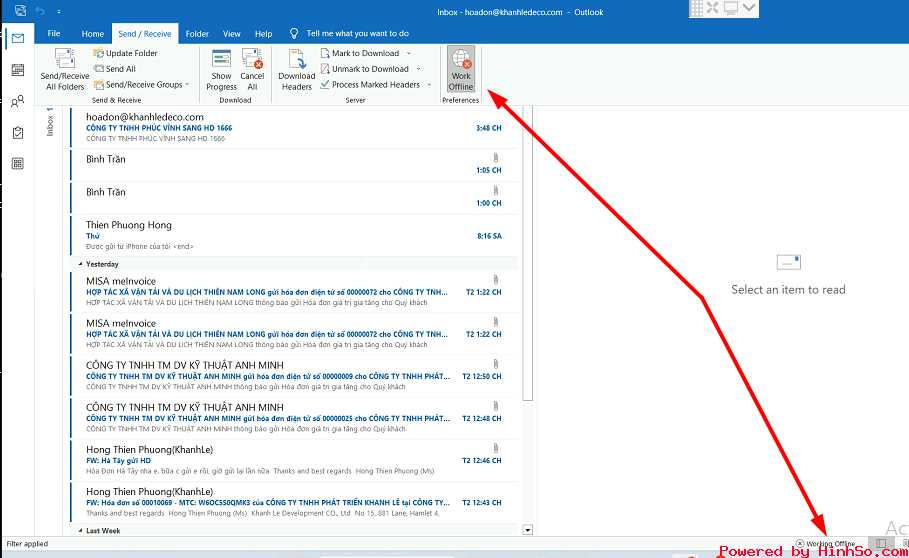This screenshot has height=558, width=909.
Task: Open the View ribbon tab
Action: click(231, 34)
